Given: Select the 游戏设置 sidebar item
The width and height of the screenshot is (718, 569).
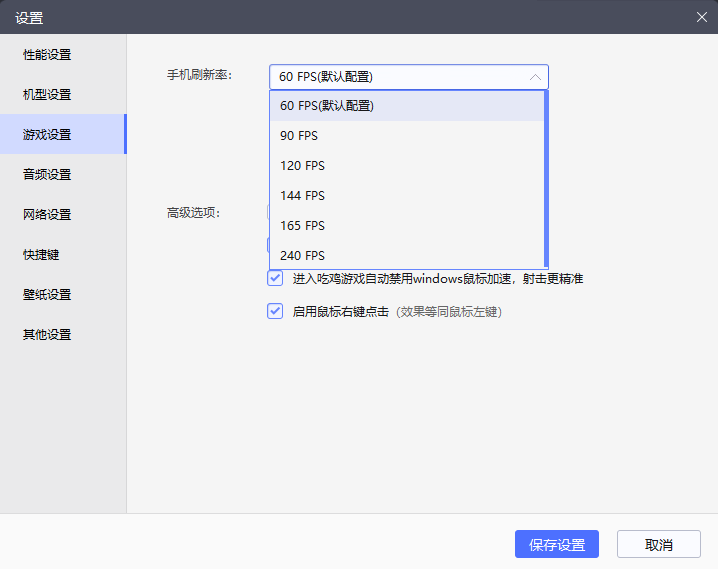Looking at the screenshot, I should point(63,134).
